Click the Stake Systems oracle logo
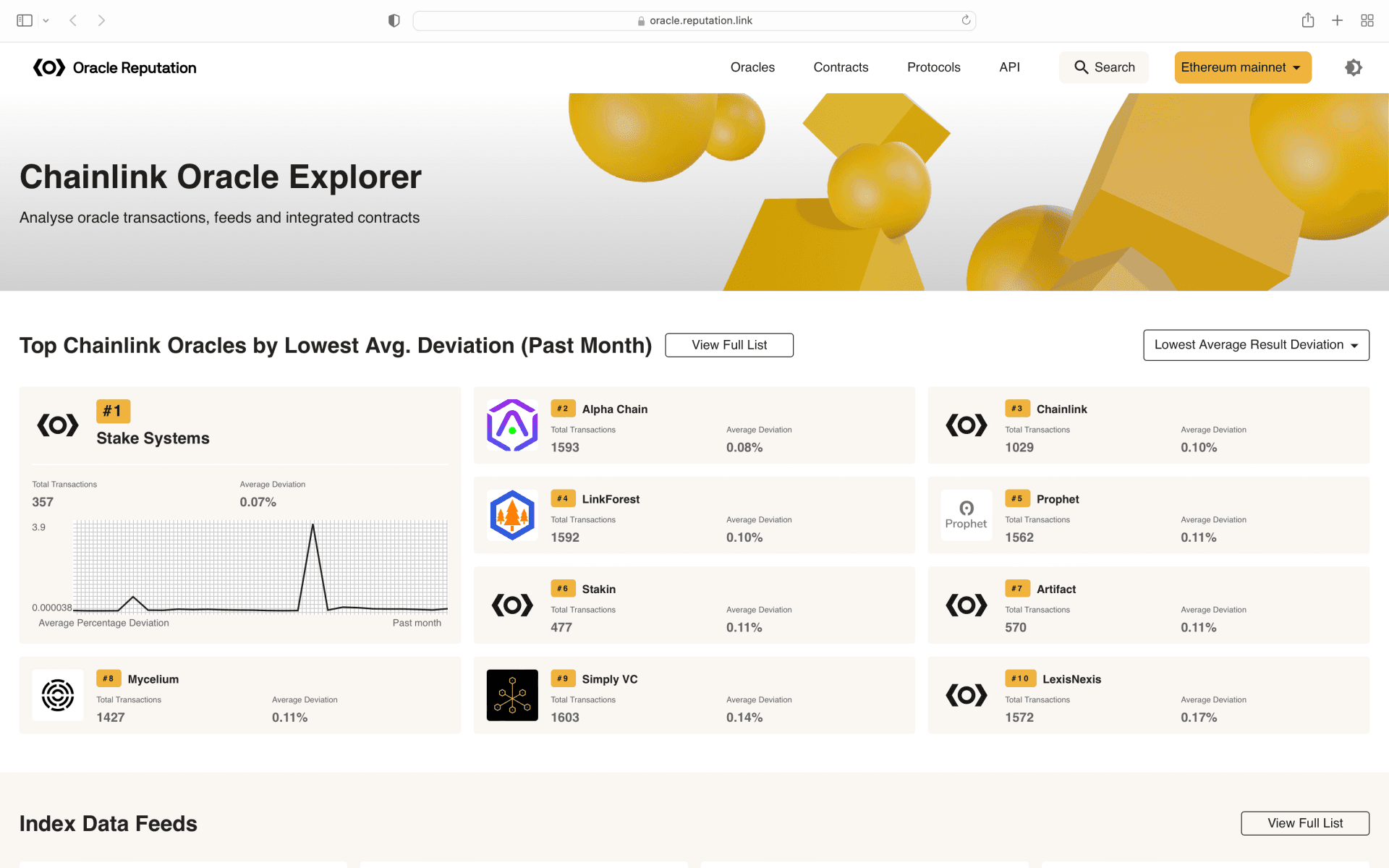 (58, 425)
